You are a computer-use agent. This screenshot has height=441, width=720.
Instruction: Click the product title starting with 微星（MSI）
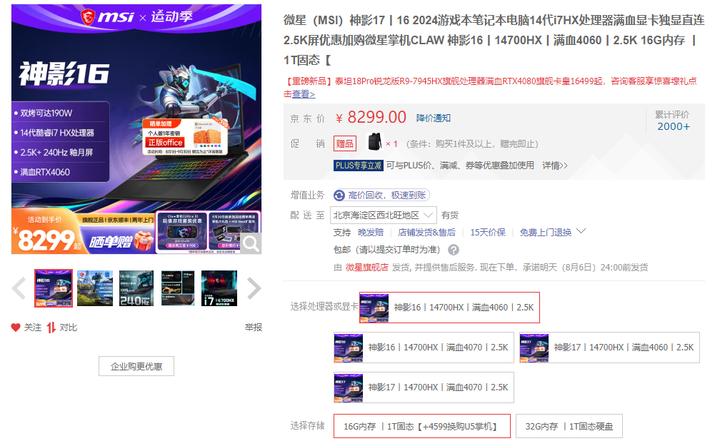(494, 40)
